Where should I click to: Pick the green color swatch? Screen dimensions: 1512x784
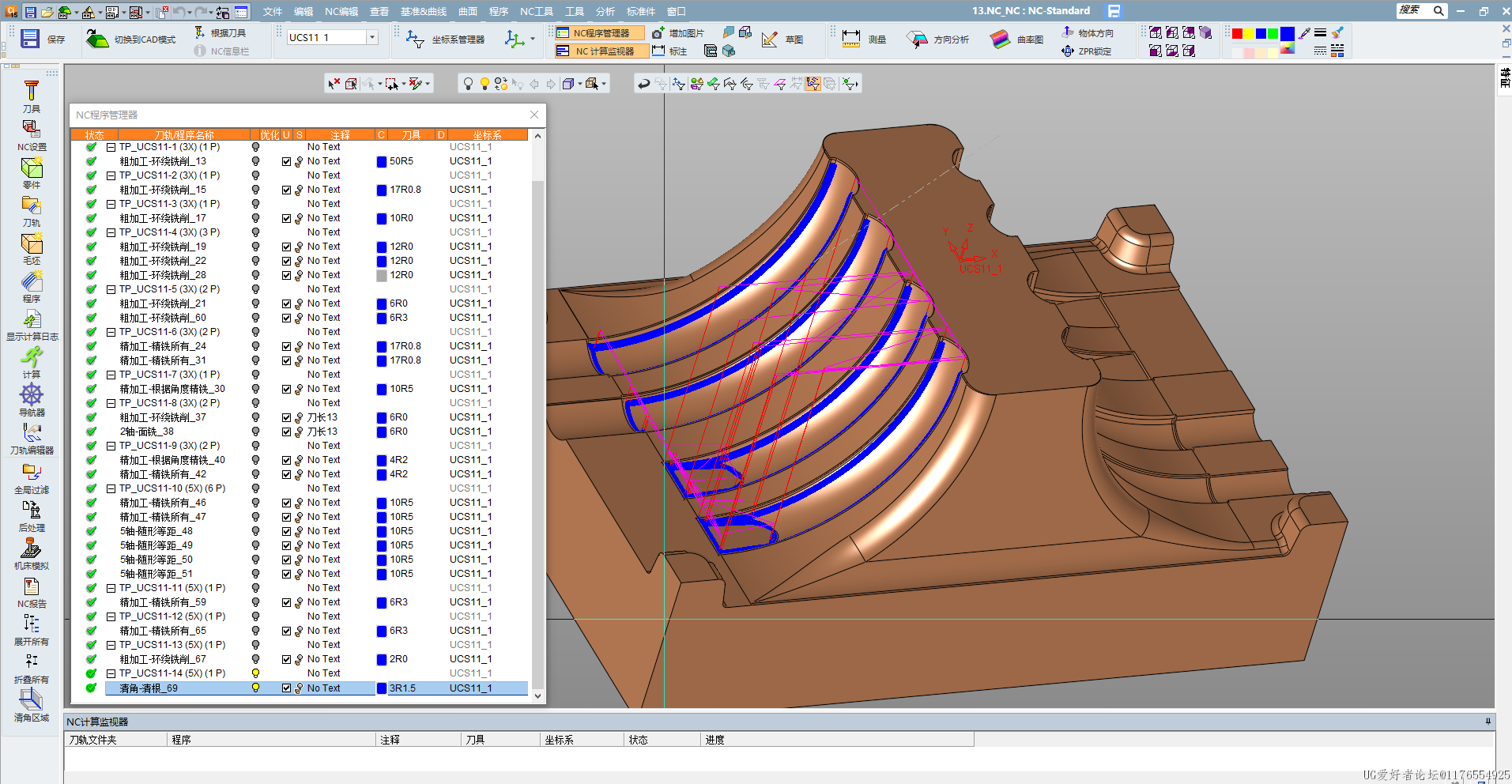1273,33
